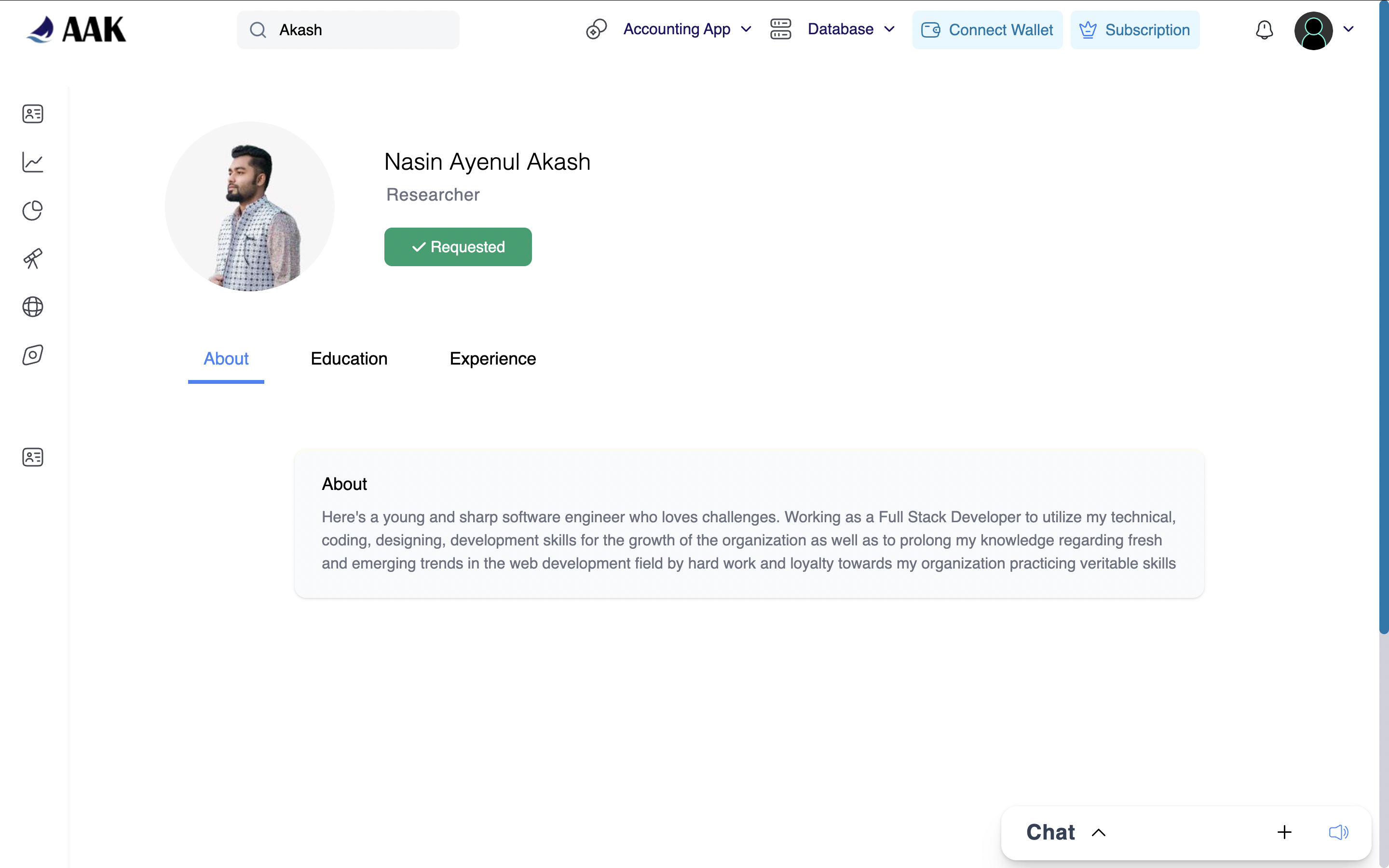Click the AAK logo
Screen dimensions: 1389x868
tap(76, 29)
